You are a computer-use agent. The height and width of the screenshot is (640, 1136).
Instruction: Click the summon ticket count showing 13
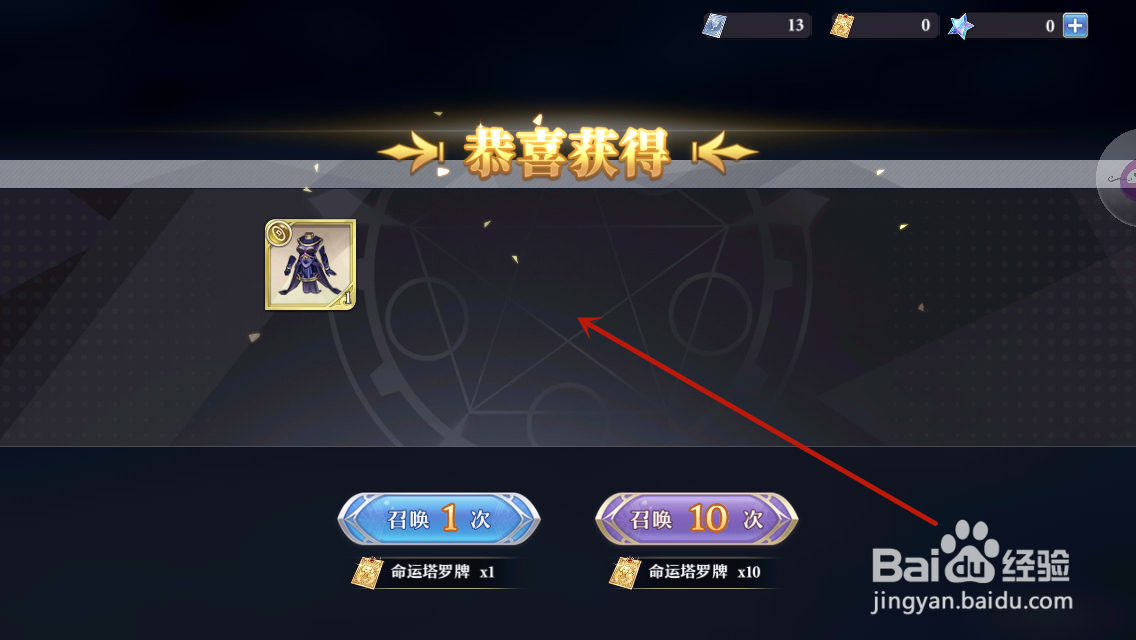795,25
